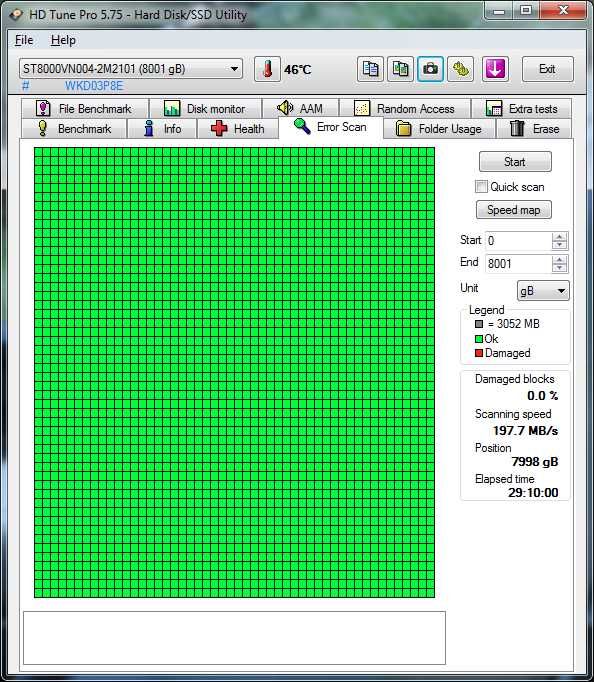Click the thermometer temperature icon

267,69
